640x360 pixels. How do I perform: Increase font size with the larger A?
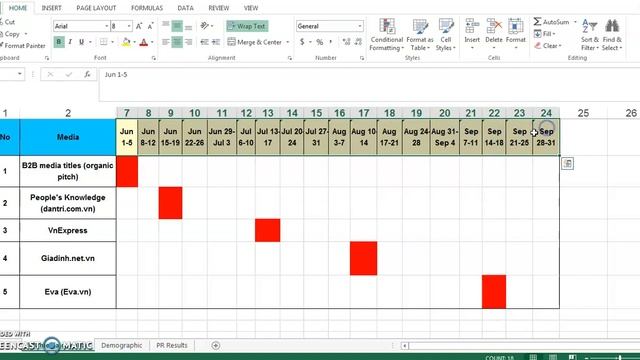tap(139, 26)
